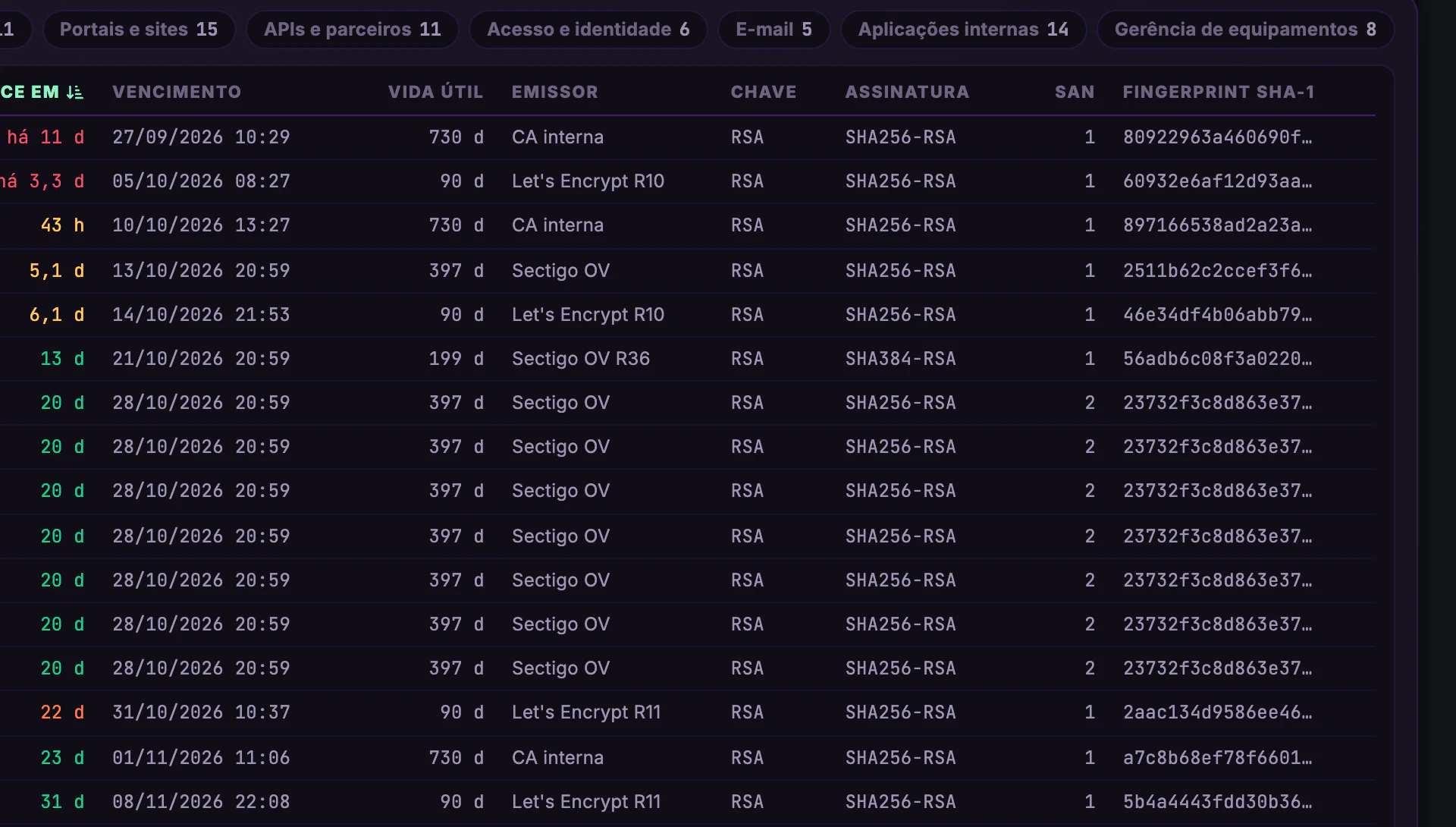Viewport: 1456px width, 827px height.
Task: Click fingerprint 56adb6c08f3a0220…
Action: [1218, 359]
